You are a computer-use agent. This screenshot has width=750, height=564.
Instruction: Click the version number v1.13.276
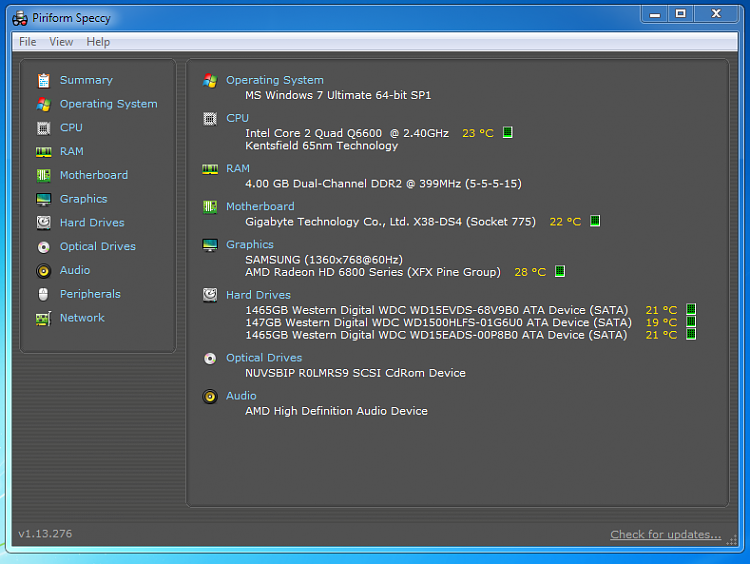click(x=45, y=534)
